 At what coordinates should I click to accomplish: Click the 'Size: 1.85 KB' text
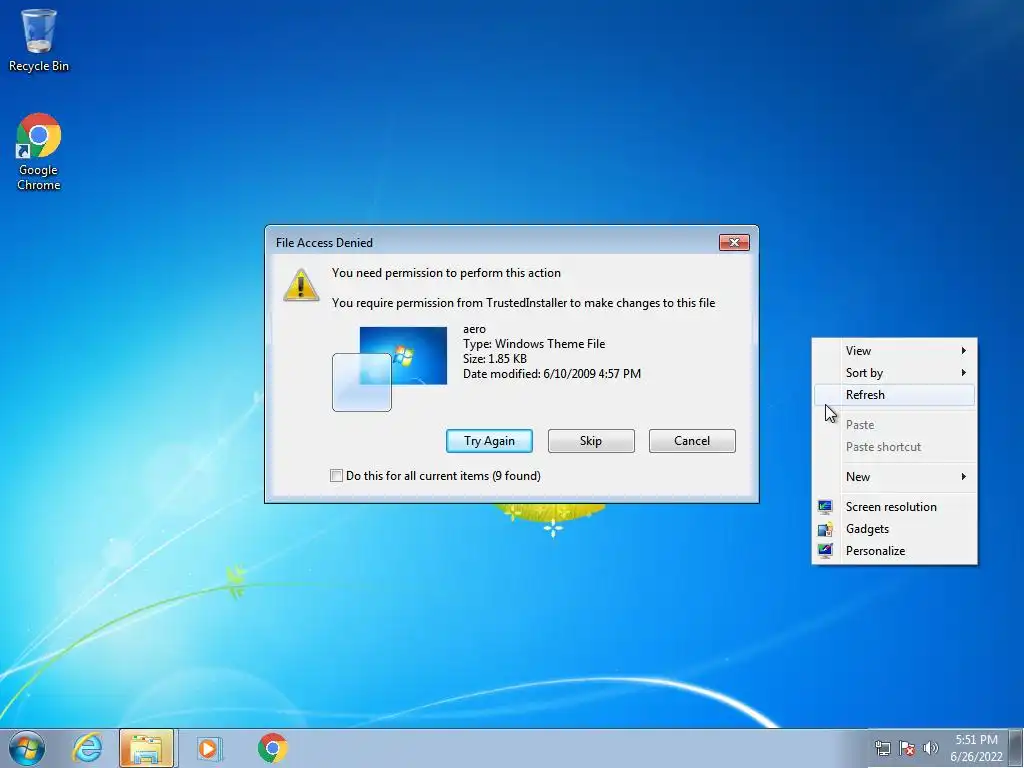click(x=495, y=359)
